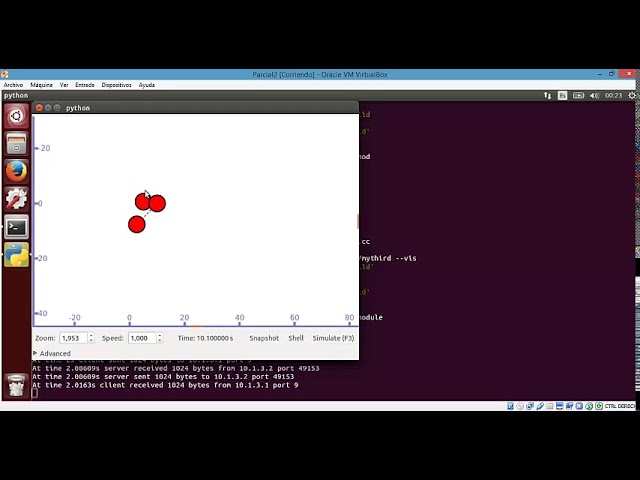Image resolution: width=640 pixels, height=480 pixels.
Task: Open the Trash icon in the dock
Action: pyautogui.click(x=16, y=386)
